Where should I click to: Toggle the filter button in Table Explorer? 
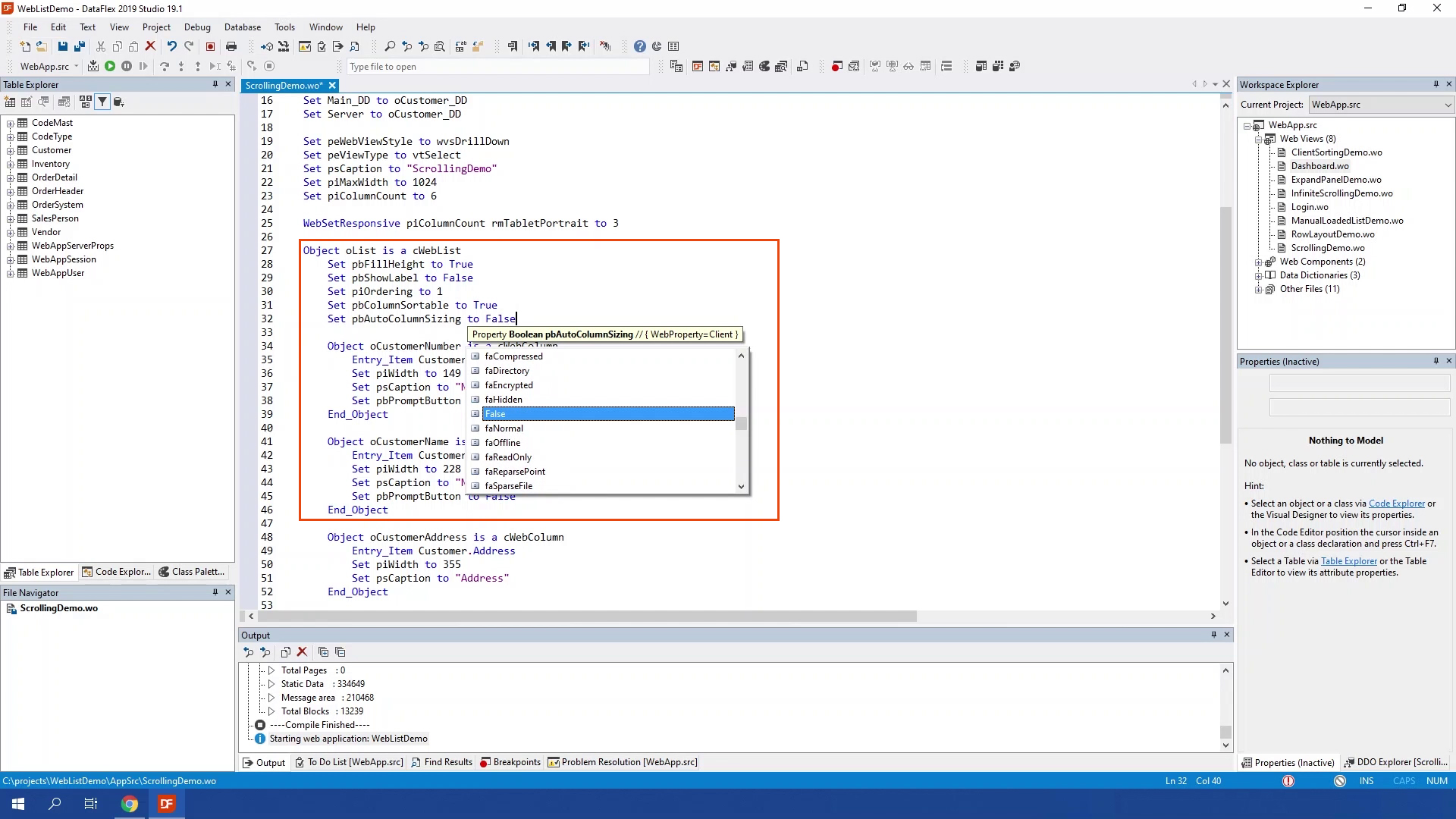[x=102, y=102]
